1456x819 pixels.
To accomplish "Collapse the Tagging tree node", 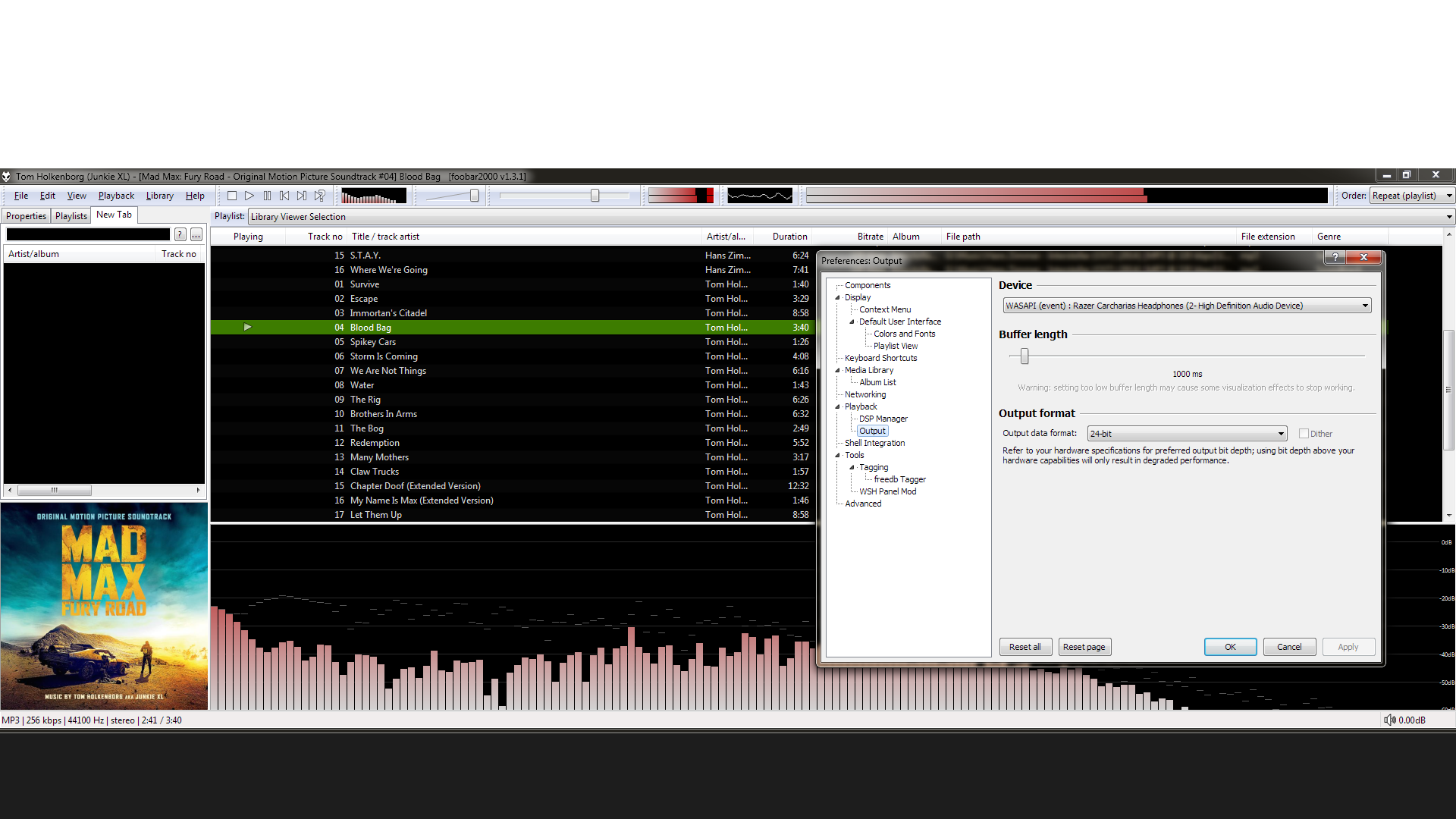I will tap(852, 467).
